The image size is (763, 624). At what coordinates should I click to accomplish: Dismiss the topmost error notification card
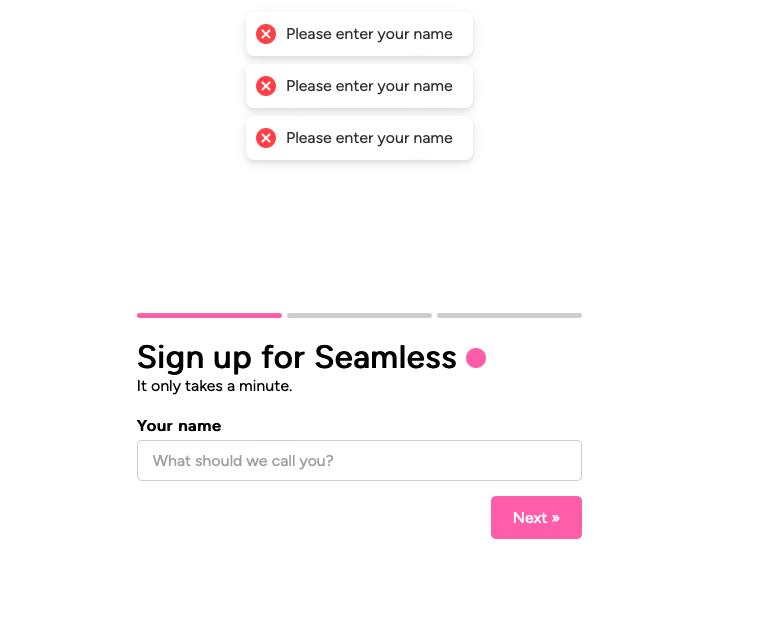[359, 34]
